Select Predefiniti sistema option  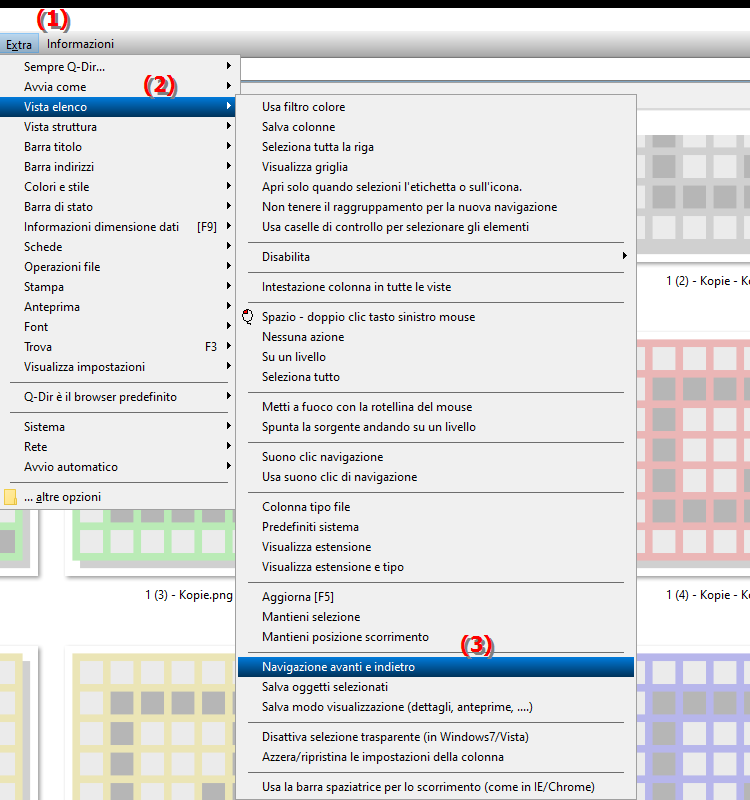pos(436,527)
